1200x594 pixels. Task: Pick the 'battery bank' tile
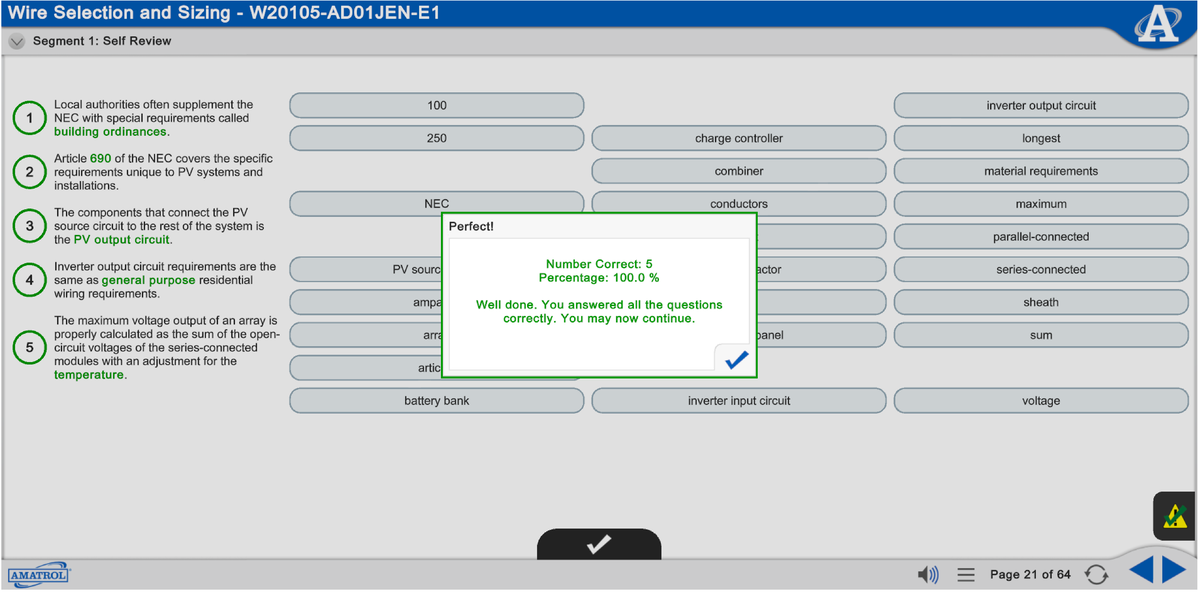(x=437, y=401)
